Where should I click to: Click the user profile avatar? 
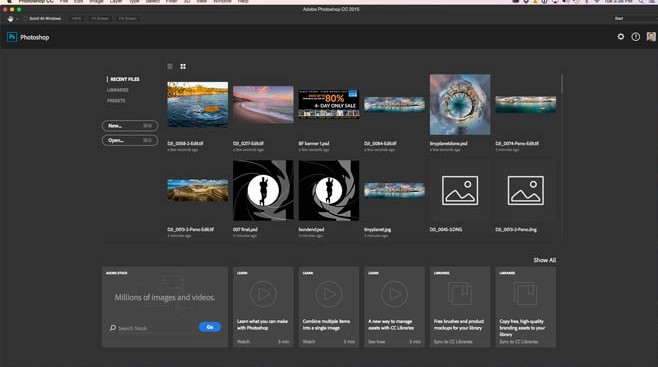coord(651,36)
